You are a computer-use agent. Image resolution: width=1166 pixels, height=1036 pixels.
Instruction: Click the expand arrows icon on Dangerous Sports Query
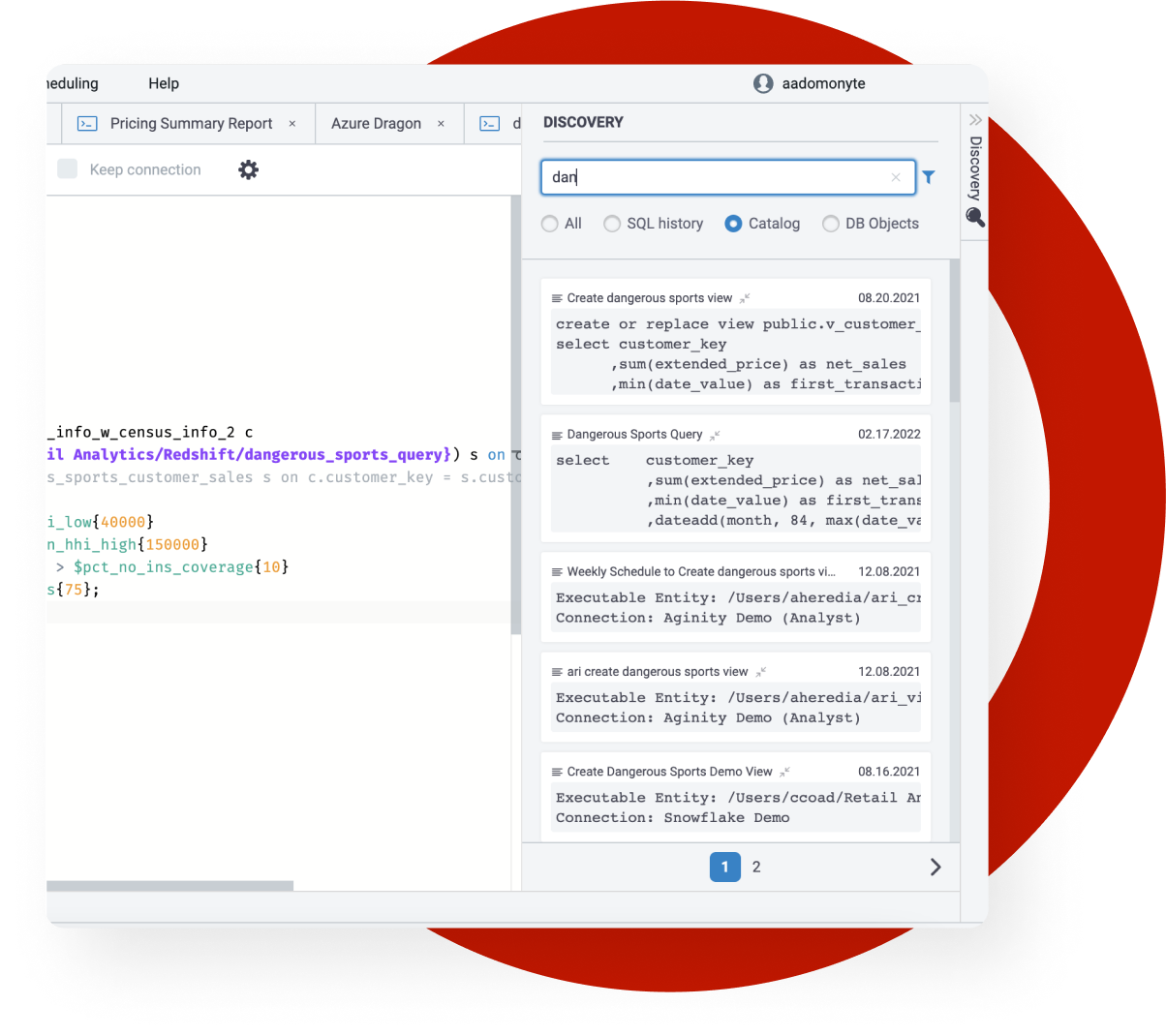(715, 435)
